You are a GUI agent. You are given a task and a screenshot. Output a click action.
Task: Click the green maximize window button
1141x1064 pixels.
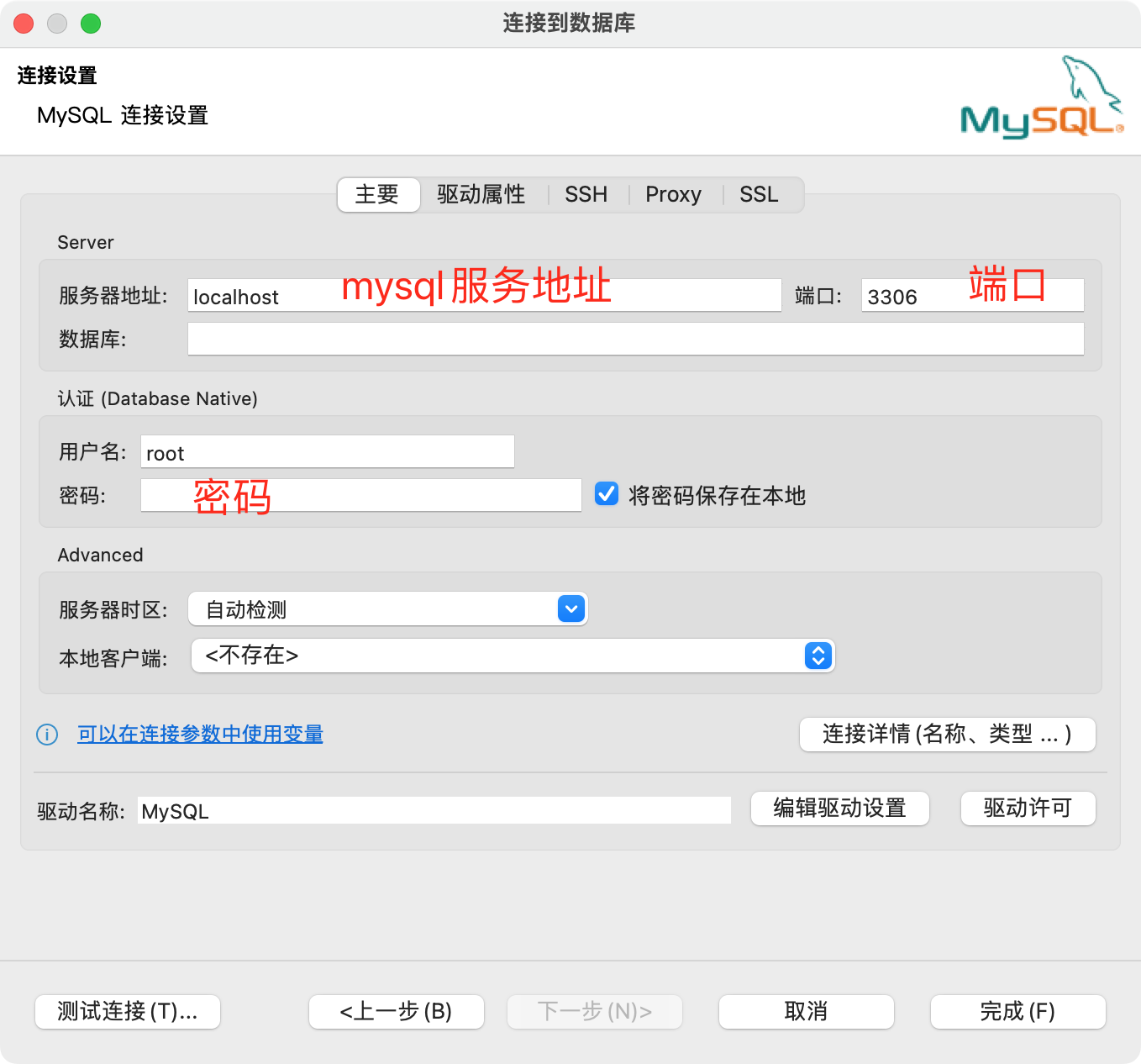(x=91, y=24)
